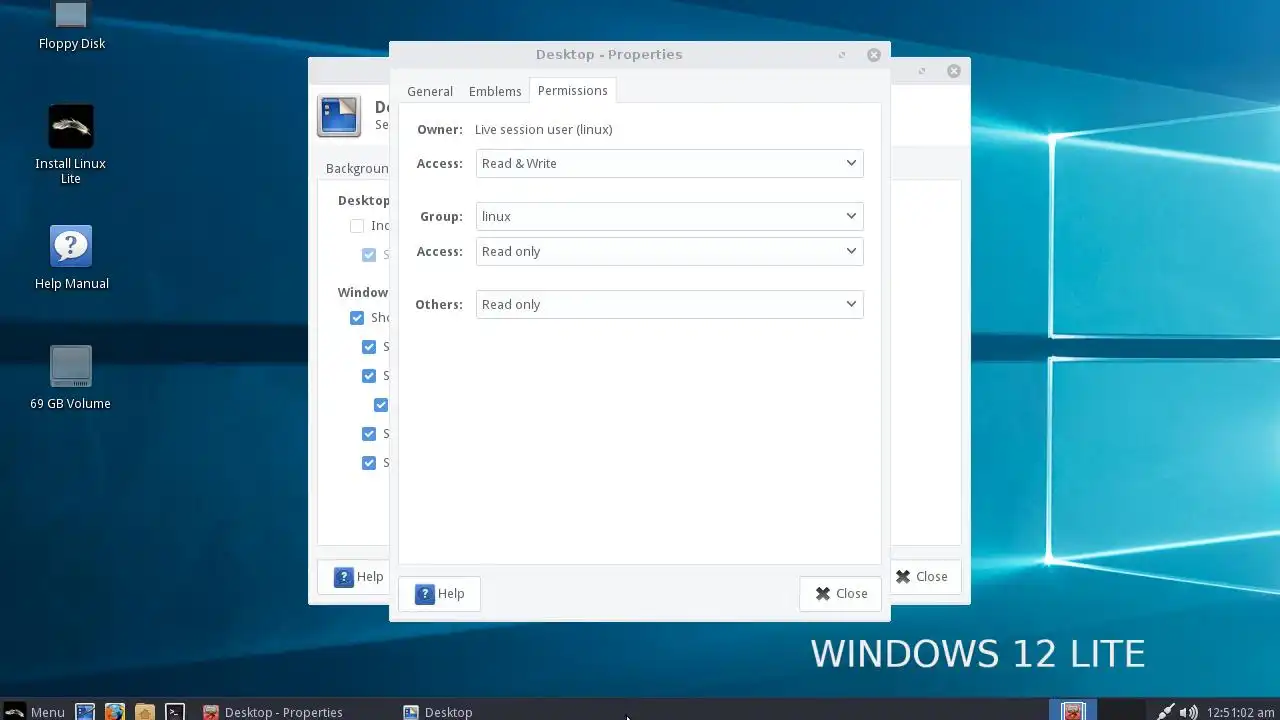Click the taskbar clock

tap(1240, 712)
